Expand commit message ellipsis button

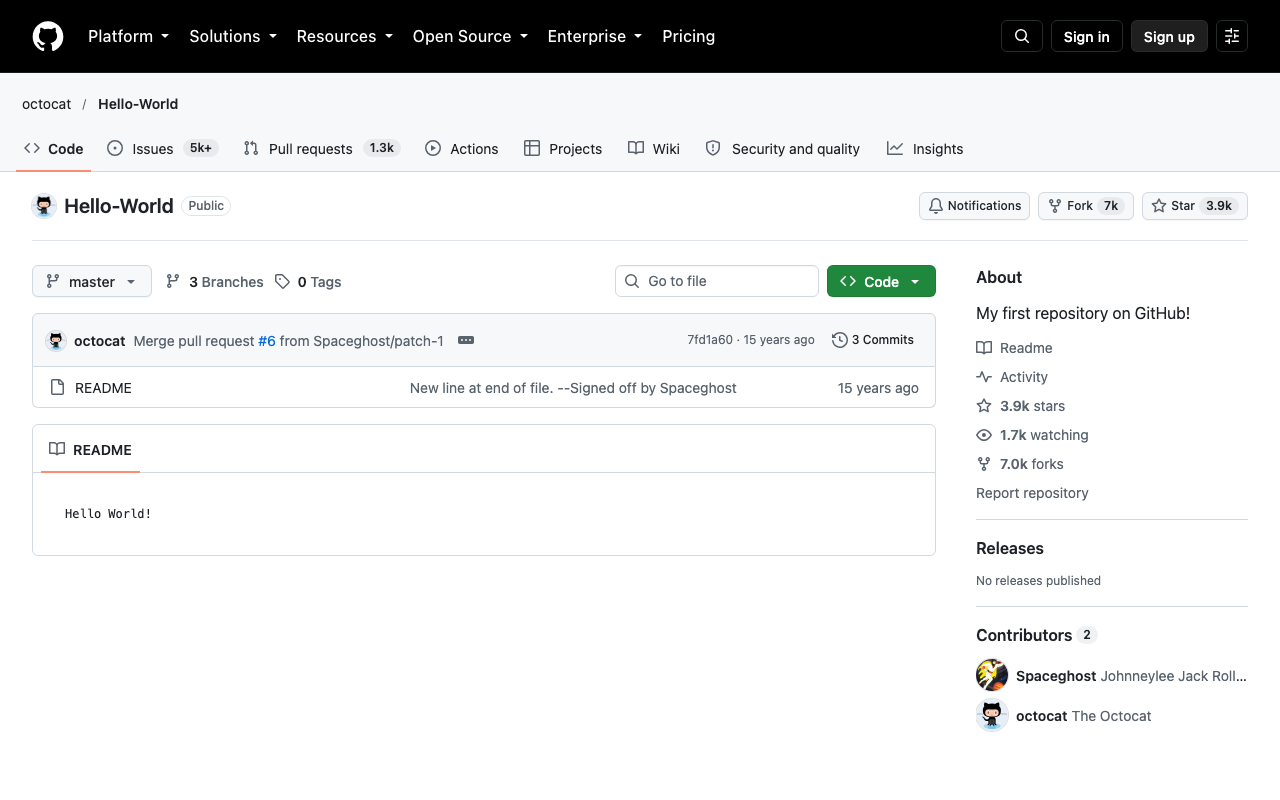click(x=466, y=340)
